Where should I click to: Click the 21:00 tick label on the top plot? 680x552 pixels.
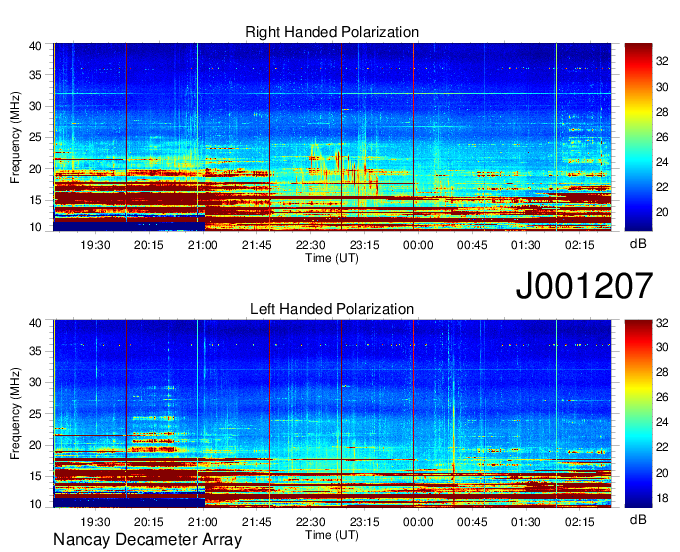click(x=203, y=245)
